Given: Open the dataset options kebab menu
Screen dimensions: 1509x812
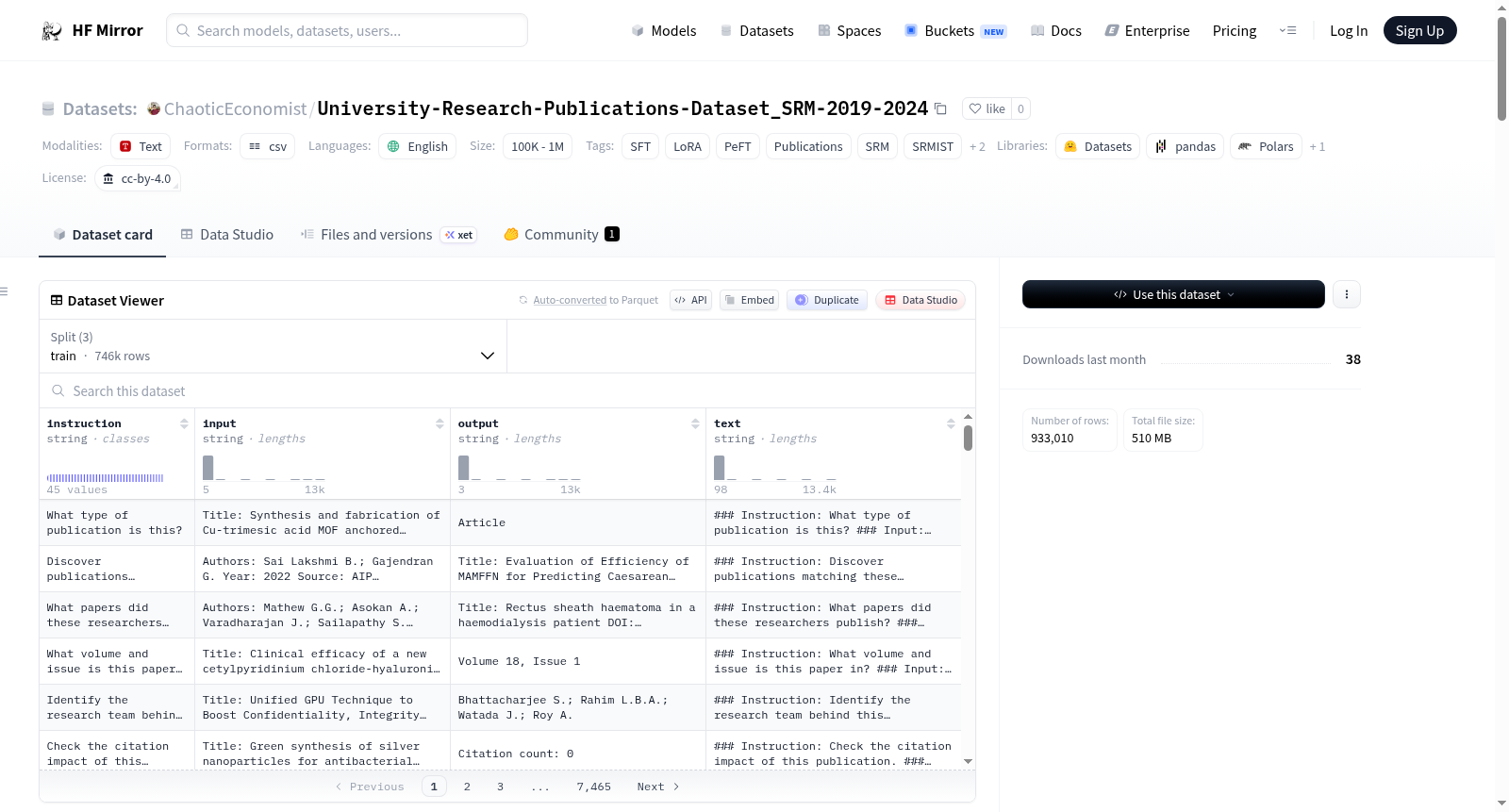Looking at the screenshot, I should pos(1346,294).
